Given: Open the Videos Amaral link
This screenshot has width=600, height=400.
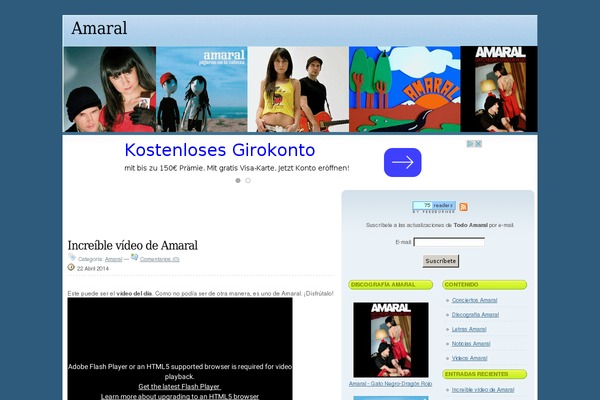Looking at the screenshot, I should coord(470,358).
